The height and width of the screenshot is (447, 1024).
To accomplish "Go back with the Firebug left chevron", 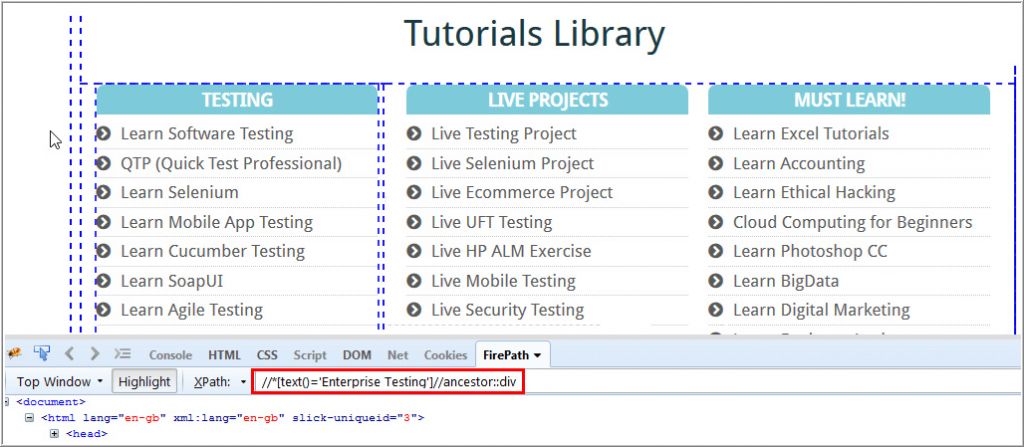I will [69, 354].
